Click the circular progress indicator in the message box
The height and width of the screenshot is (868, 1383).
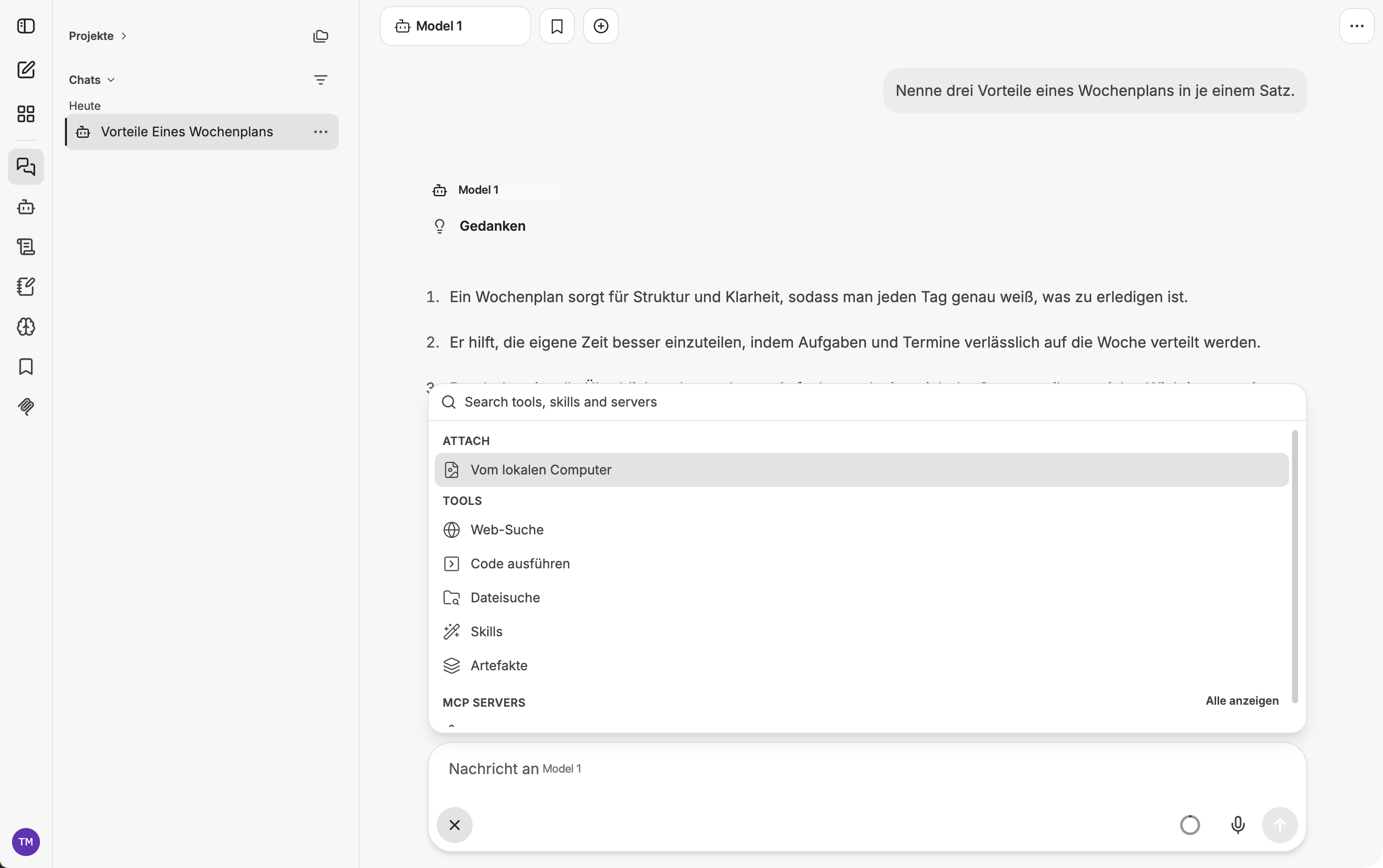[x=1190, y=825]
